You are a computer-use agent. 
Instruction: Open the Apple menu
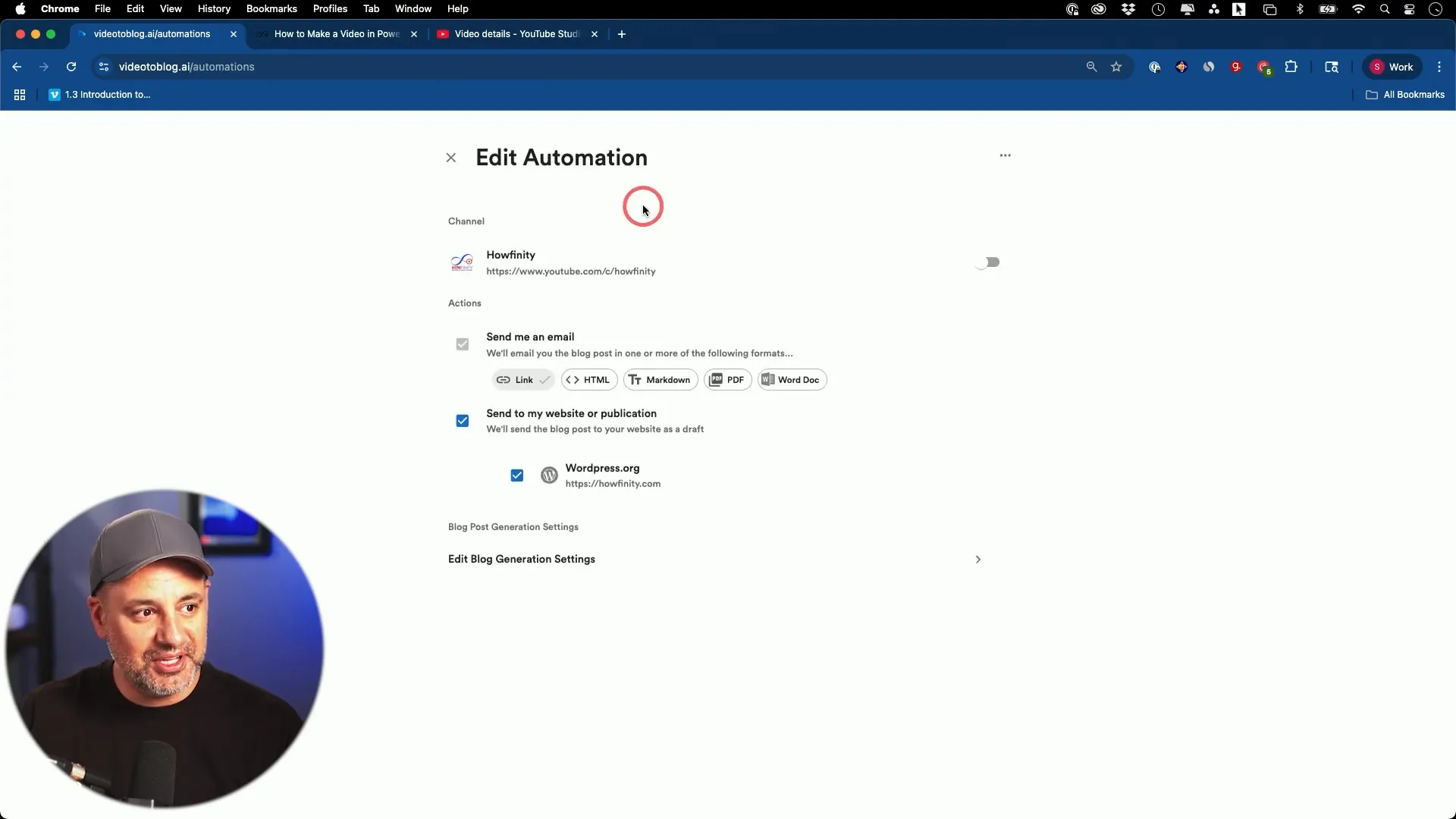20,9
